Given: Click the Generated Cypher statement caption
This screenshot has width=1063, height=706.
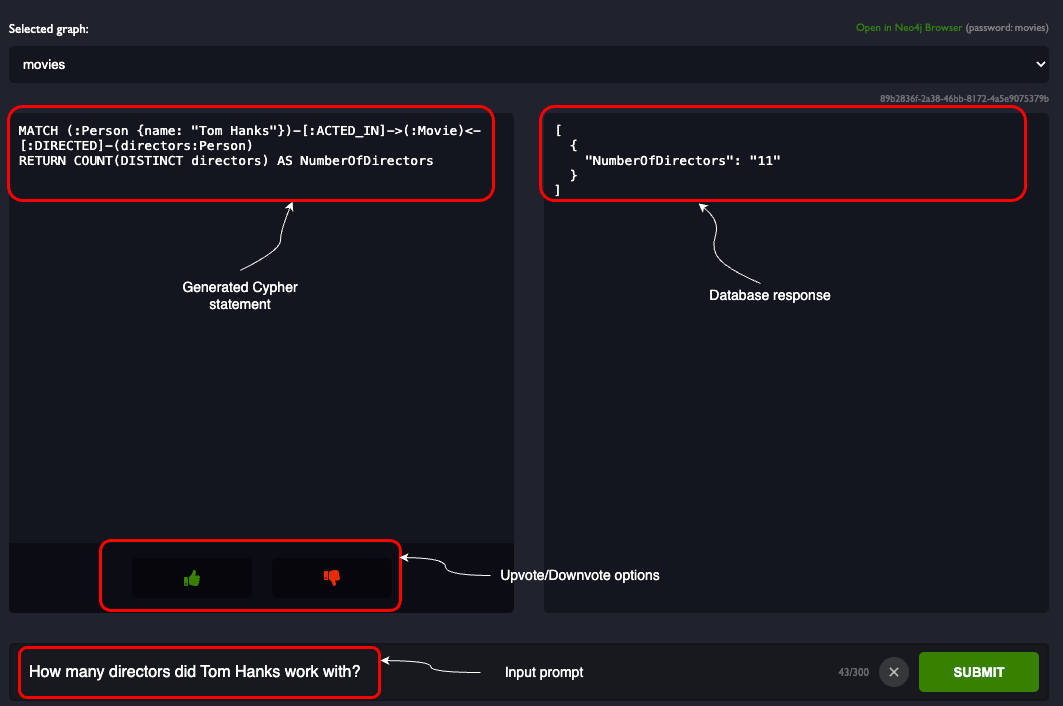Looking at the screenshot, I should pos(240,296).
